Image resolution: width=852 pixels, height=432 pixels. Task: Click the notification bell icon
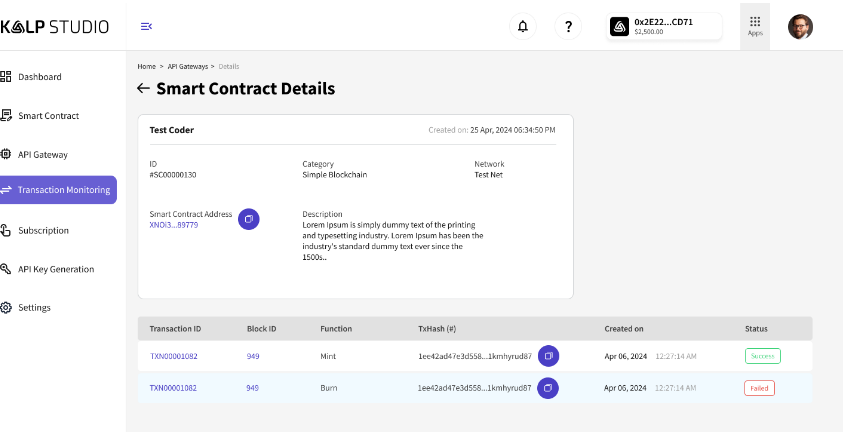coord(522,27)
